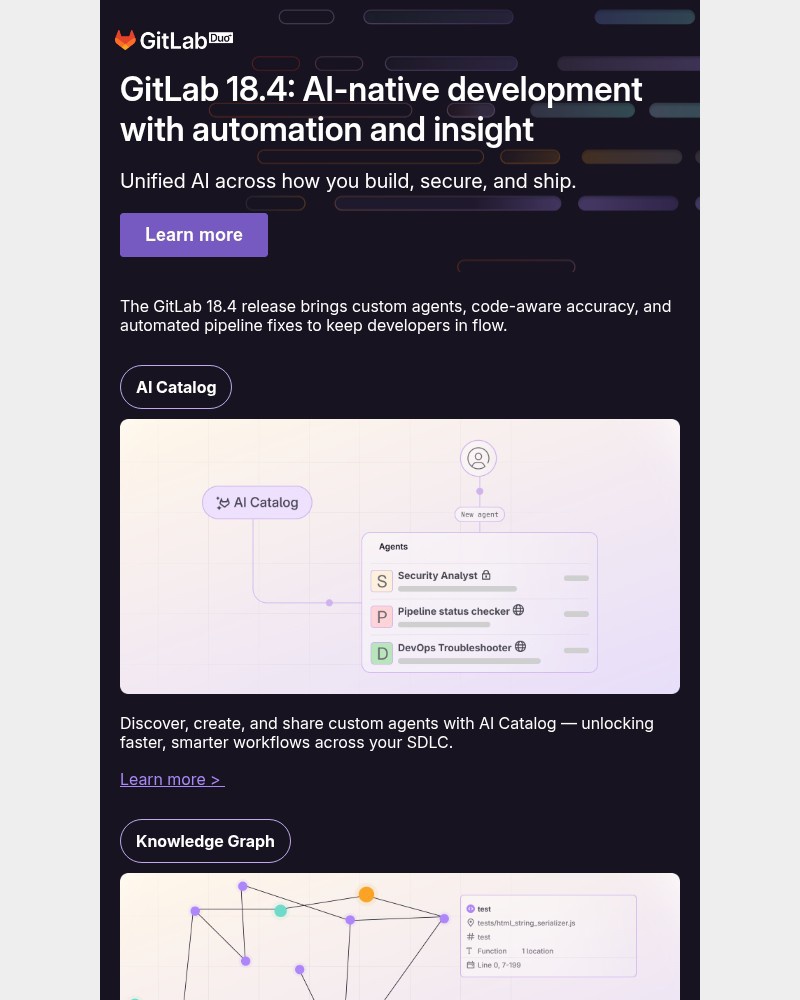Image resolution: width=800 pixels, height=1000 pixels.
Task: Click the yellow S agent avatar
Action: click(x=381, y=582)
